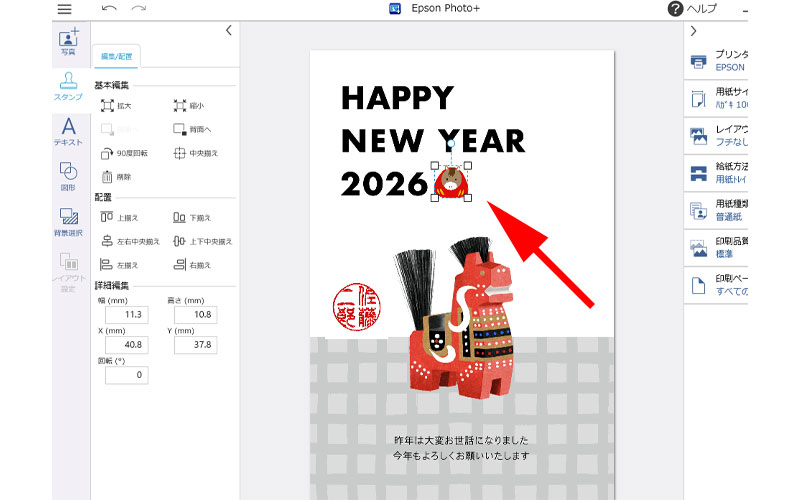Edit the height (高さ) field 10.8
The image size is (800, 500).
pyautogui.click(x=195, y=315)
